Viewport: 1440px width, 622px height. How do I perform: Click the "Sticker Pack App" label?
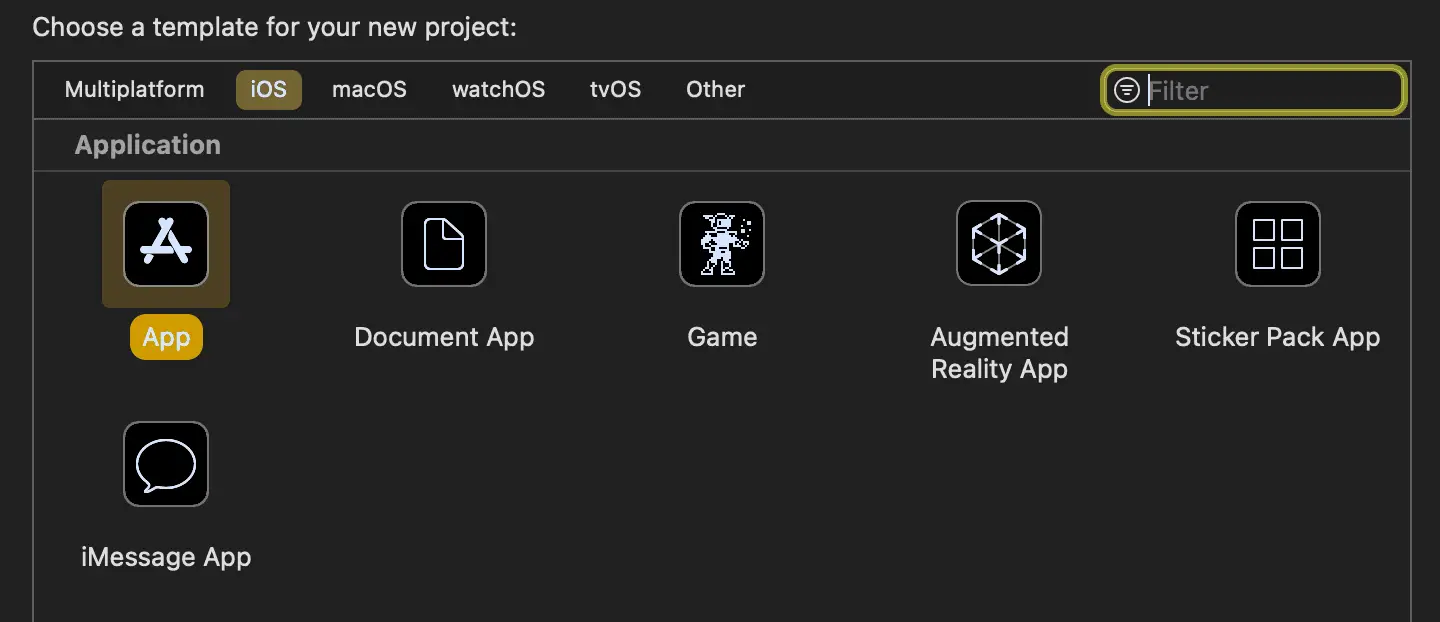[x=1277, y=338]
